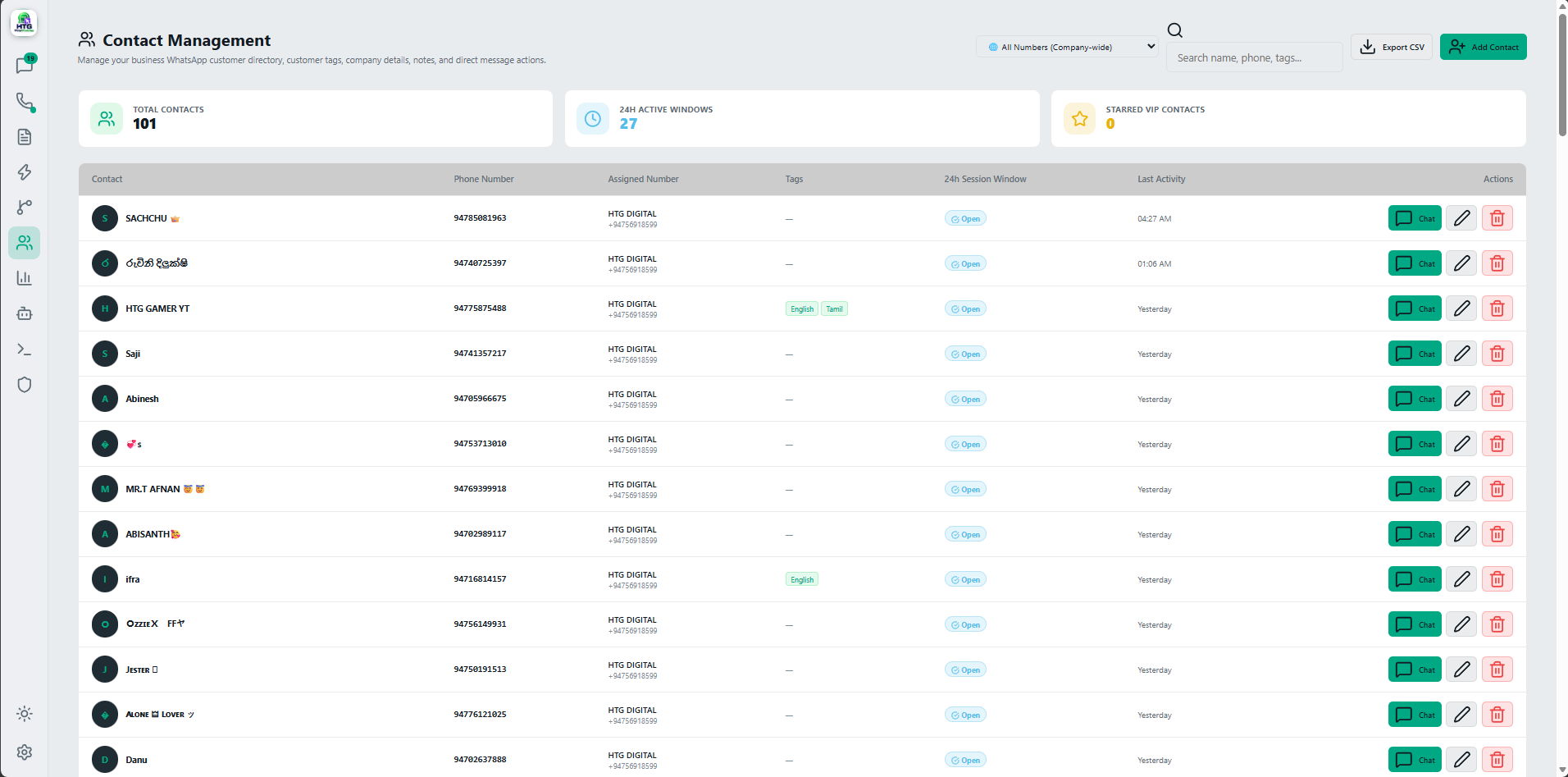Focus the search name, phone, tags field
The image size is (1568, 777).
pos(1254,57)
